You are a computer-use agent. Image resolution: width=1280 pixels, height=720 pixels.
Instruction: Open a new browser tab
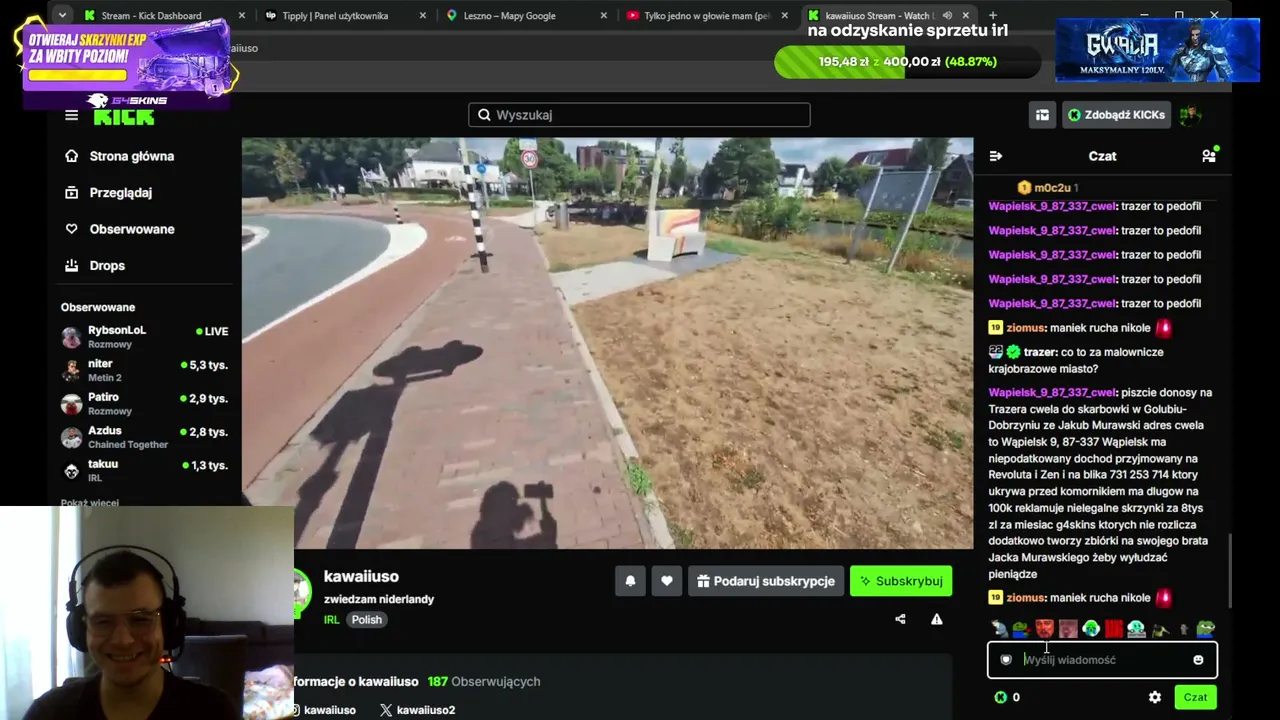pos(992,16)
